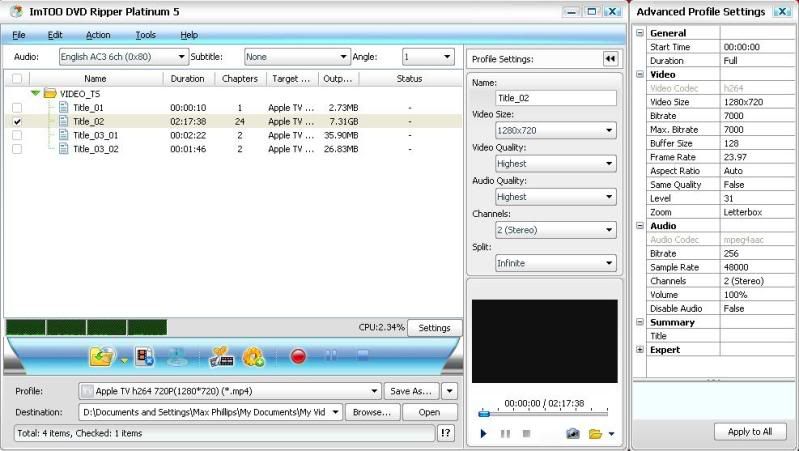This screenshot has height=451, width=799.
Task: Click the Open destination button
Action: [430, 412]
